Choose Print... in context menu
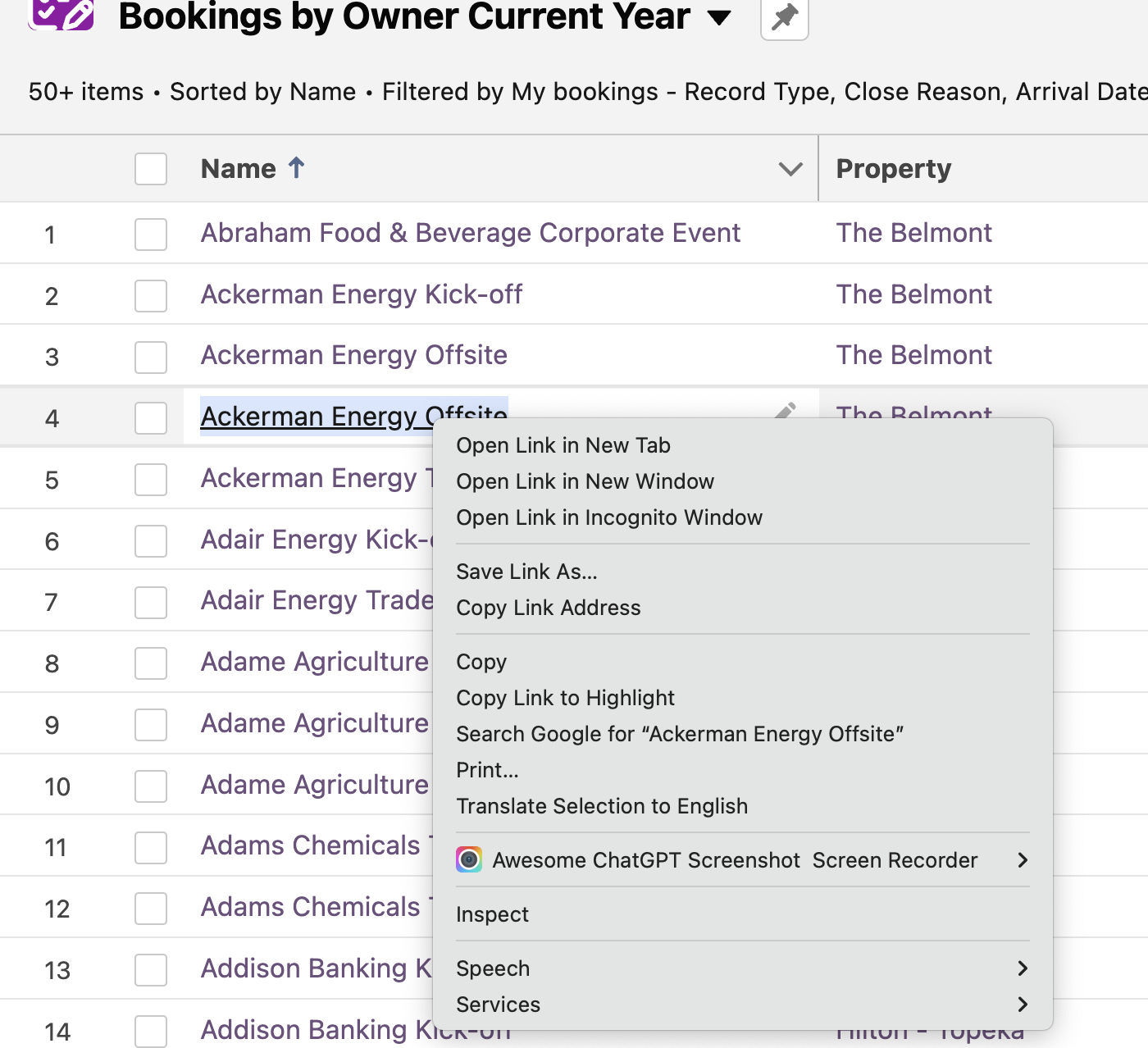This screenshot has width=1148, height=1048. pyautogui.click(x=487, y=770)
